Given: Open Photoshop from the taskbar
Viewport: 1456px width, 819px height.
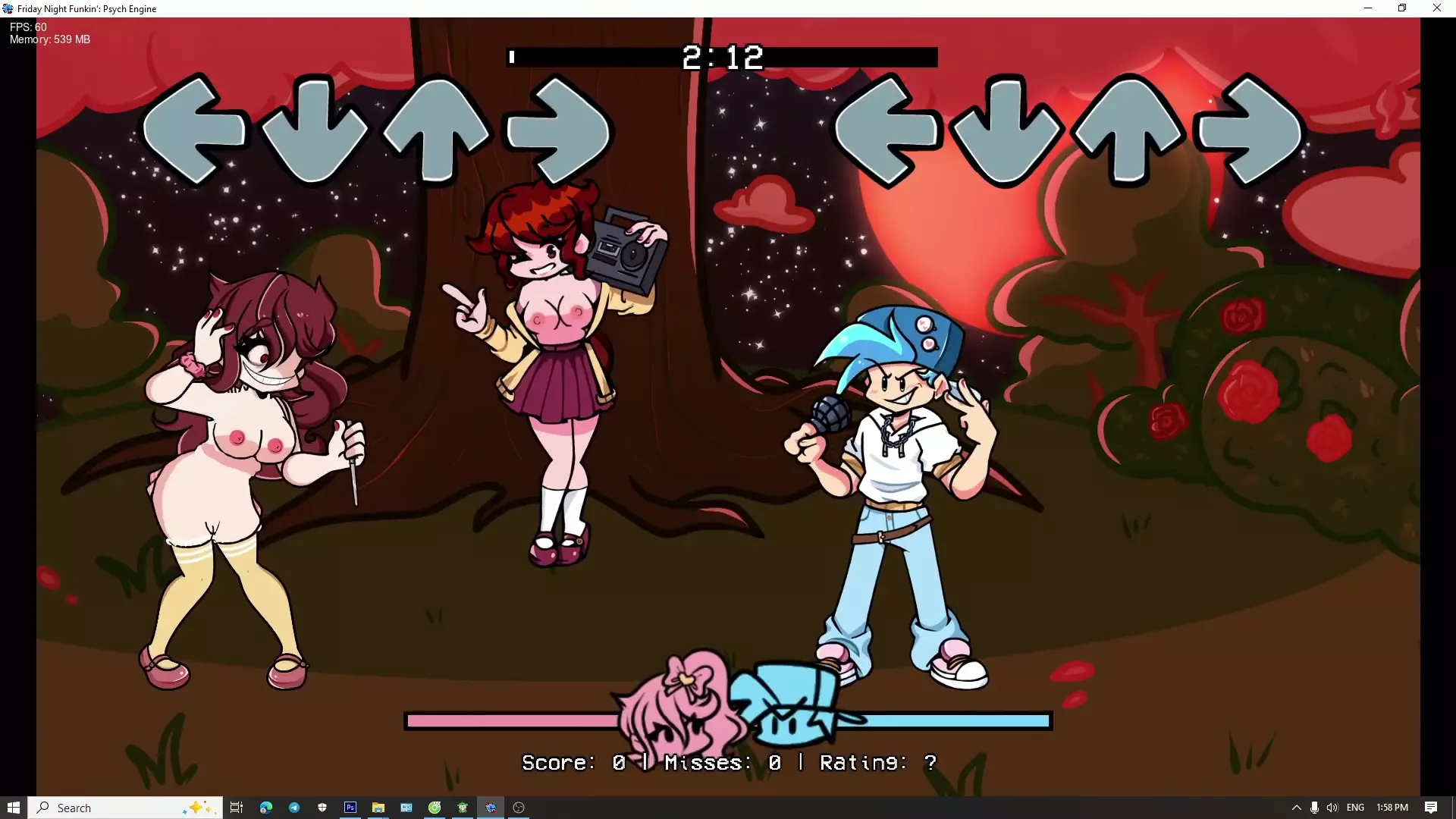Looking at the screenshot, I should tap(350, 808).
